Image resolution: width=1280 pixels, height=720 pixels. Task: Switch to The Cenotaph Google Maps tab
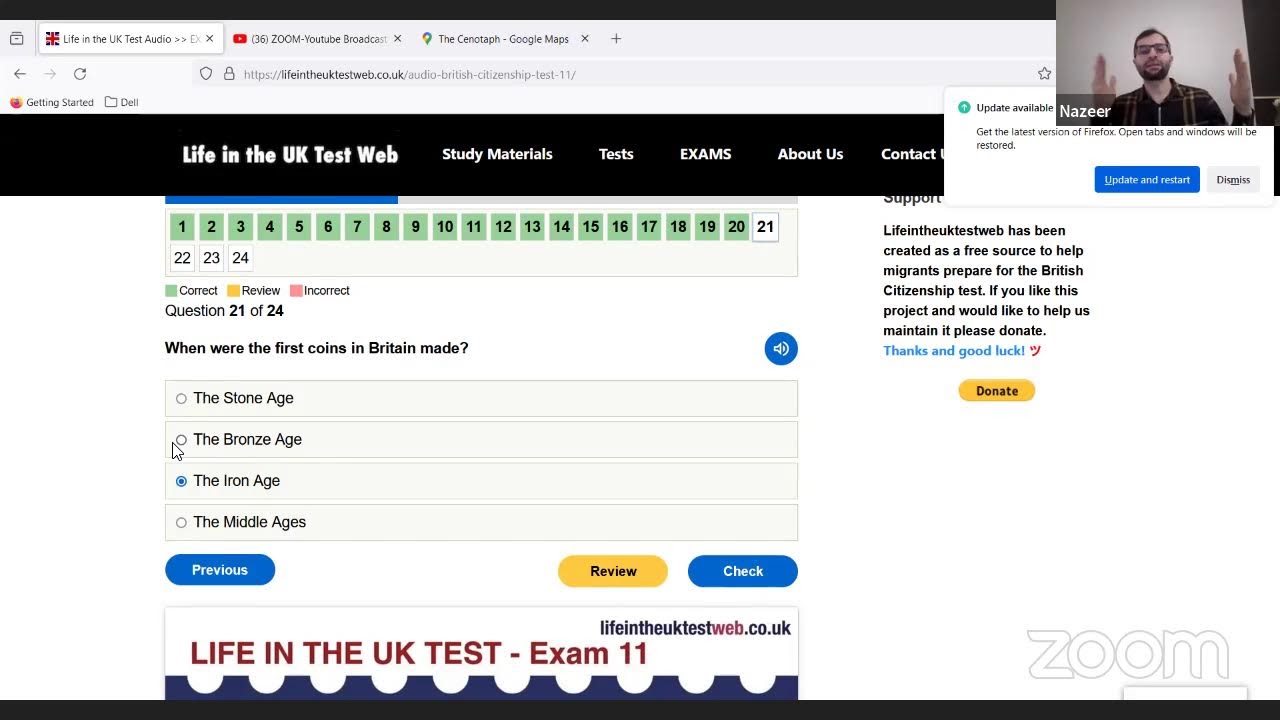coord(503,39)
